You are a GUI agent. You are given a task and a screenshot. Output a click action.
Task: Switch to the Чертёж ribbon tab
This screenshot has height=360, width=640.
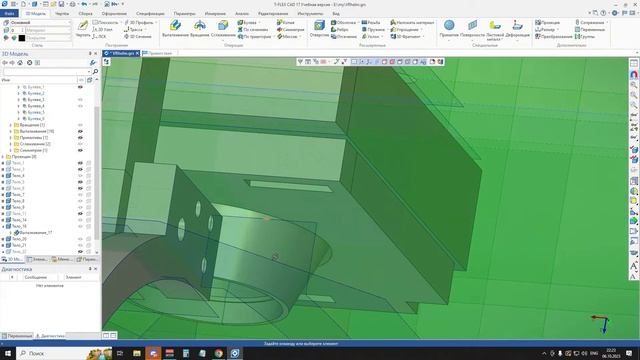click(62, 13)
